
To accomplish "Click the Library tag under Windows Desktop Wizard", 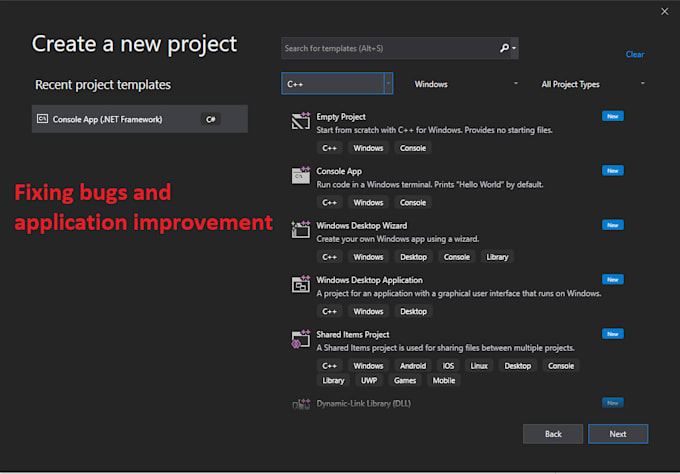I will [497, 257].
